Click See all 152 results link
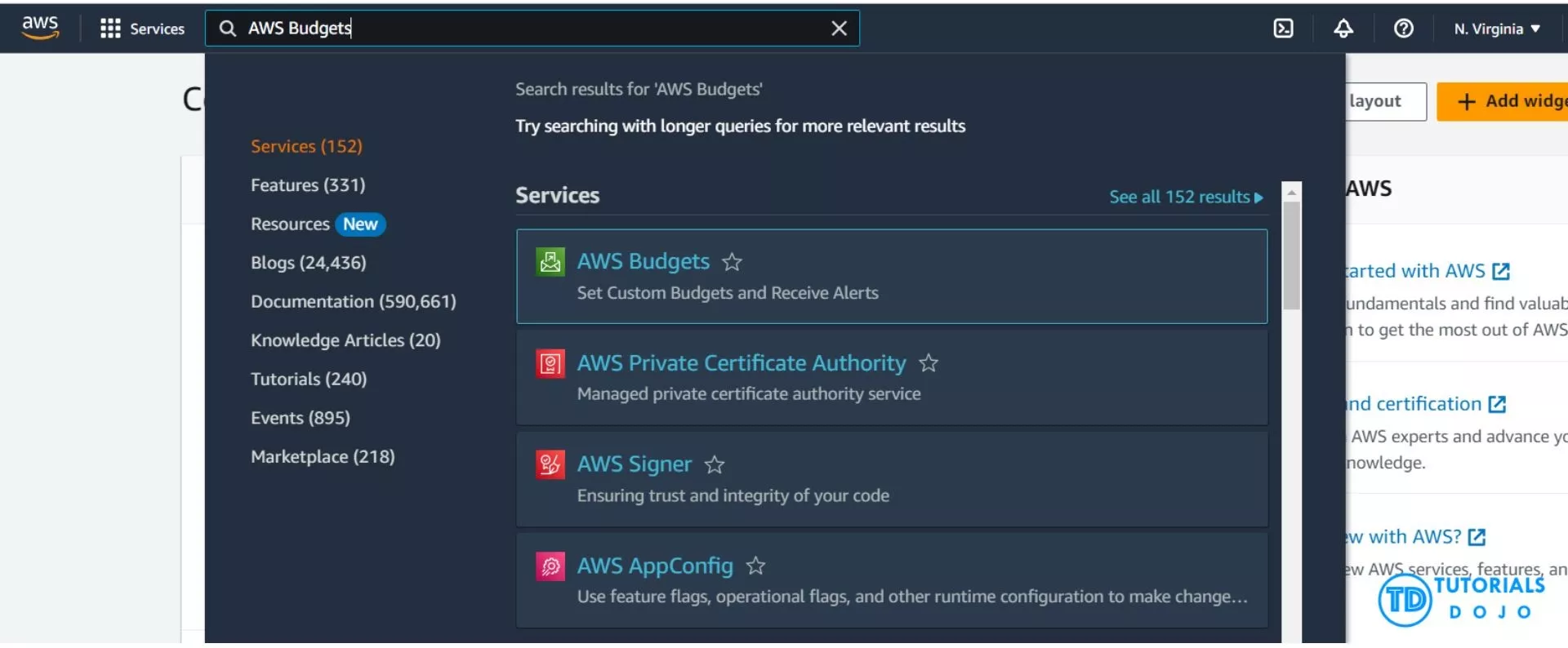The width and height of the screenshot is (1568, 648). coord(1186,197)
